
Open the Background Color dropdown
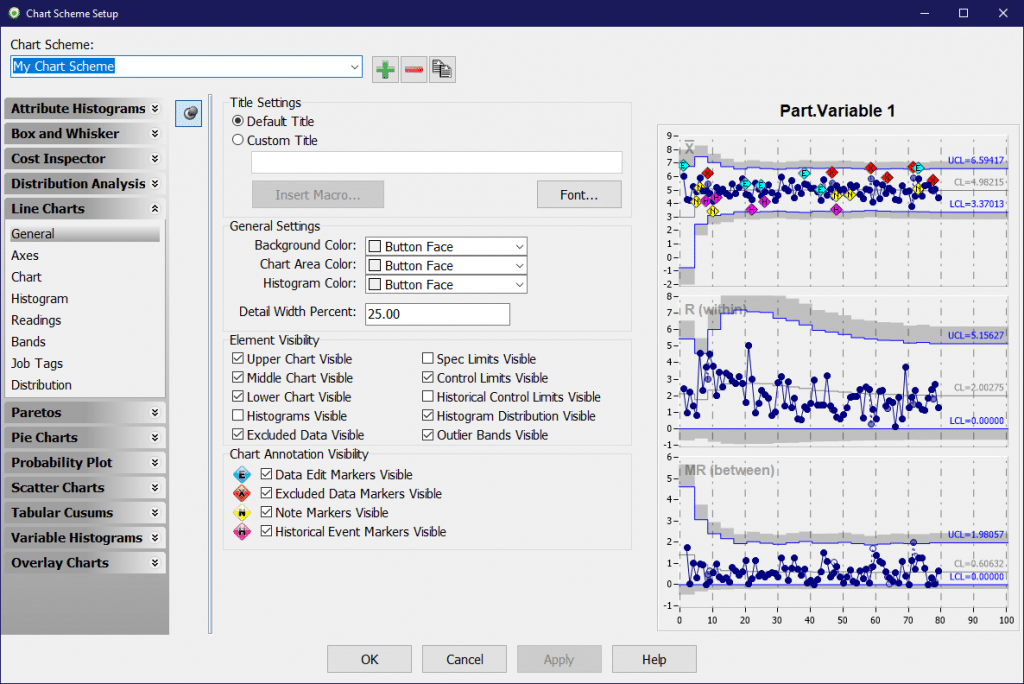(519, 247)
